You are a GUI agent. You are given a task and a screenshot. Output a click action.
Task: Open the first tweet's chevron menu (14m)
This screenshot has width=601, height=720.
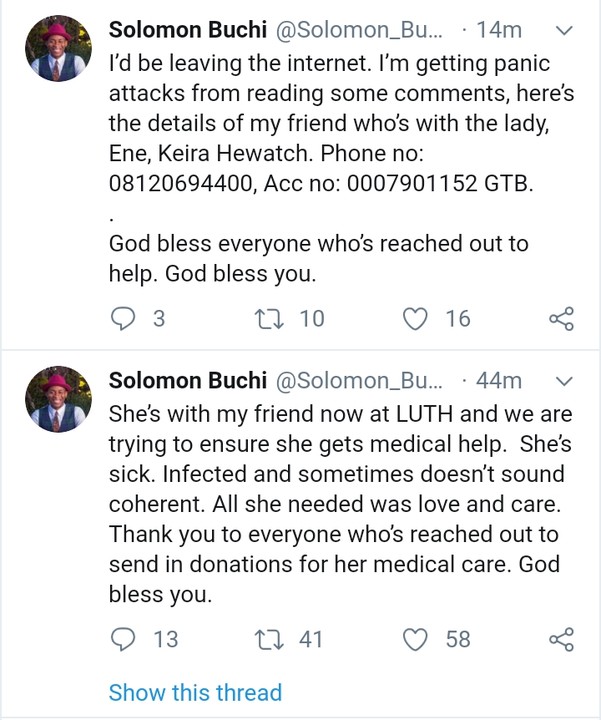[563, 32]
